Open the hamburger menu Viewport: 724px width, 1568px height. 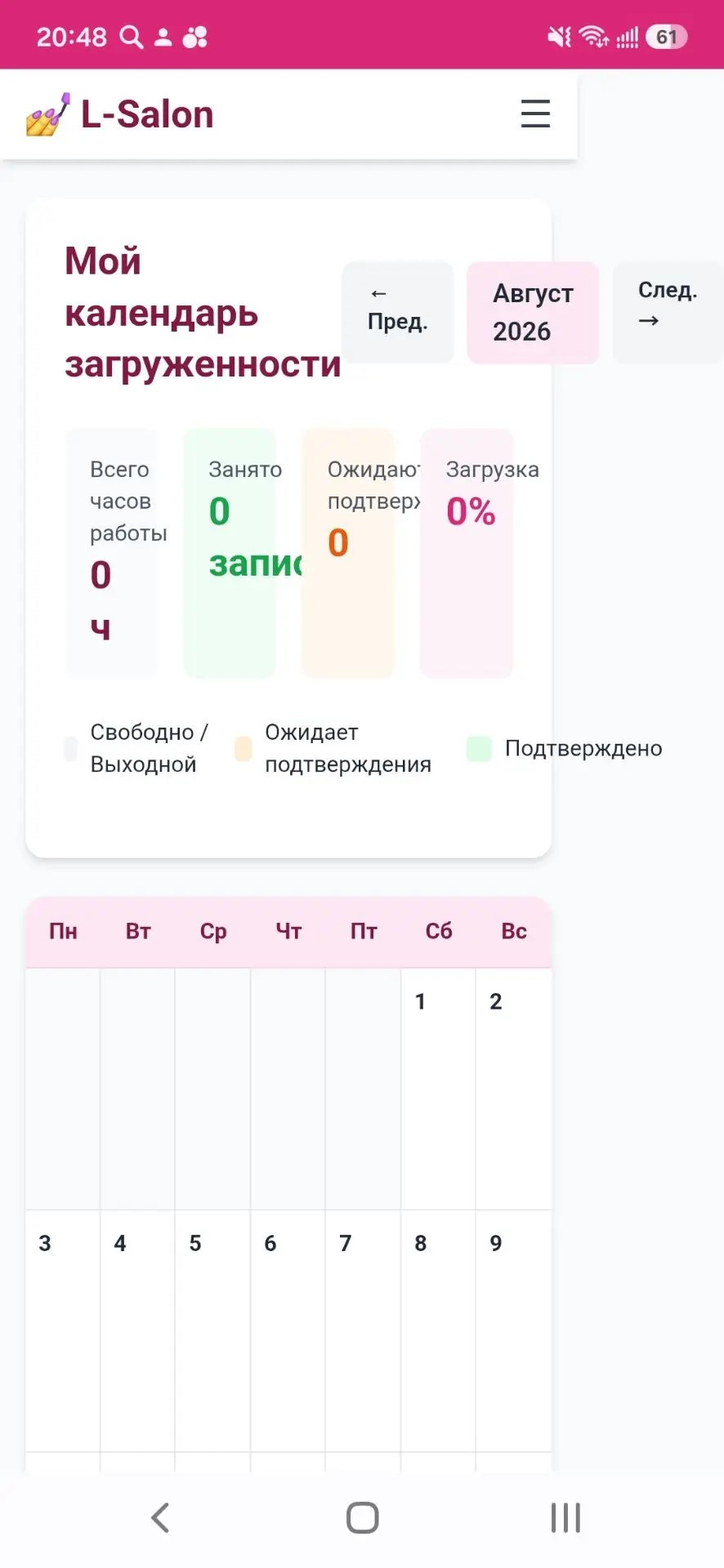point(535,114)
